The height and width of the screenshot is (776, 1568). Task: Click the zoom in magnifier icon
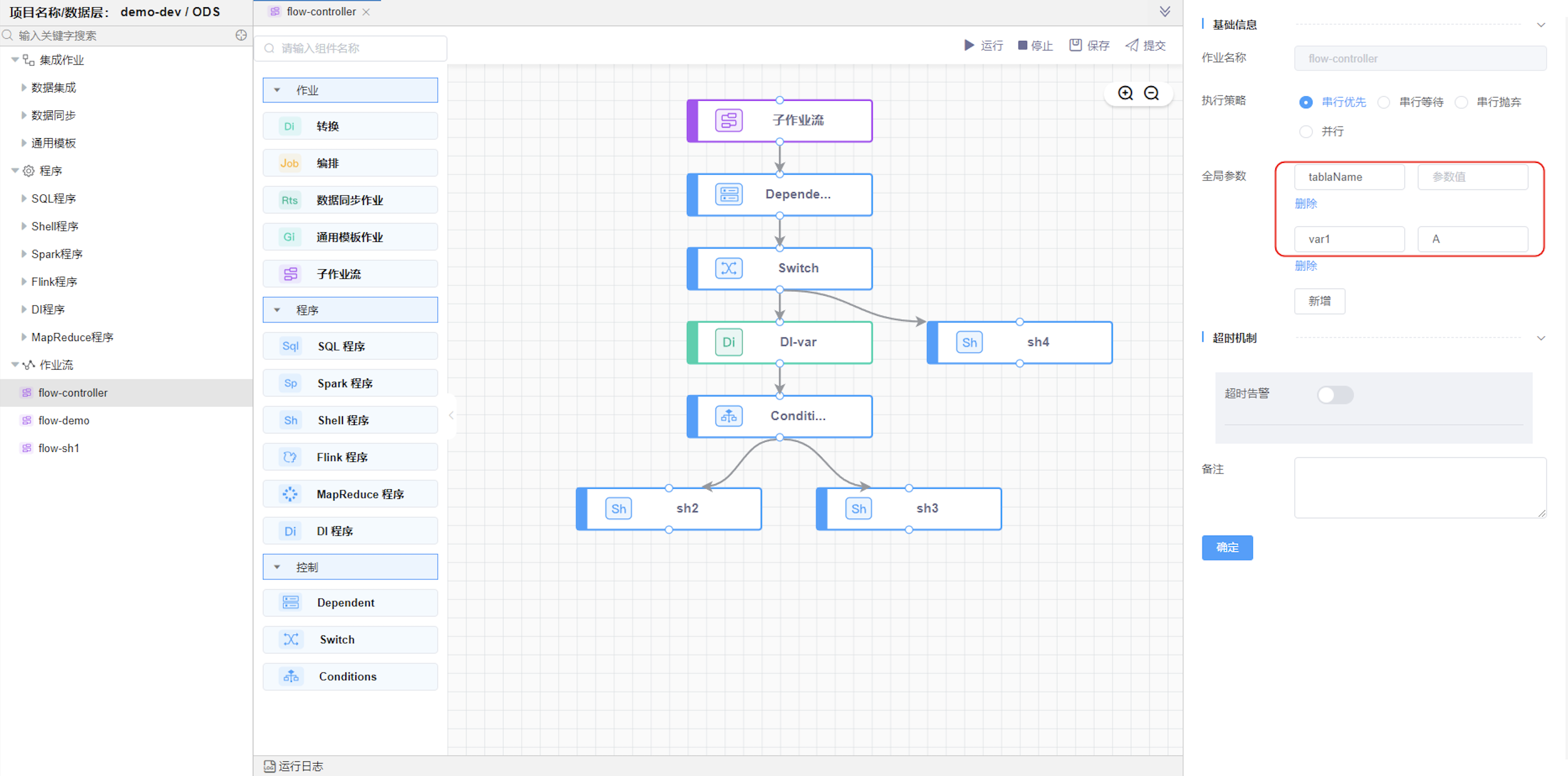[1125, 93]
